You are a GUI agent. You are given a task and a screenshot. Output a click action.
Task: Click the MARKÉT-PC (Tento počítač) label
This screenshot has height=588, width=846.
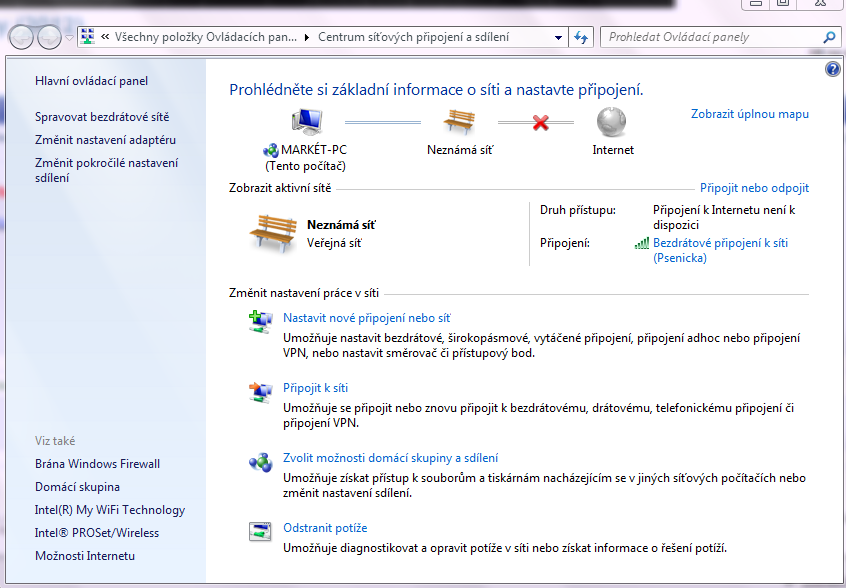pyautogui.click(x=305, y=158)
